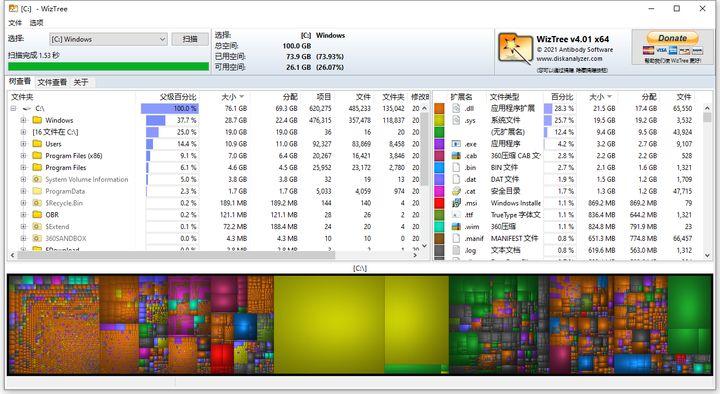This screenshot has width=720, height=394.
Task: Click the .cat security catalog icon
Action: pyautogui.click(x=456, y=191)
